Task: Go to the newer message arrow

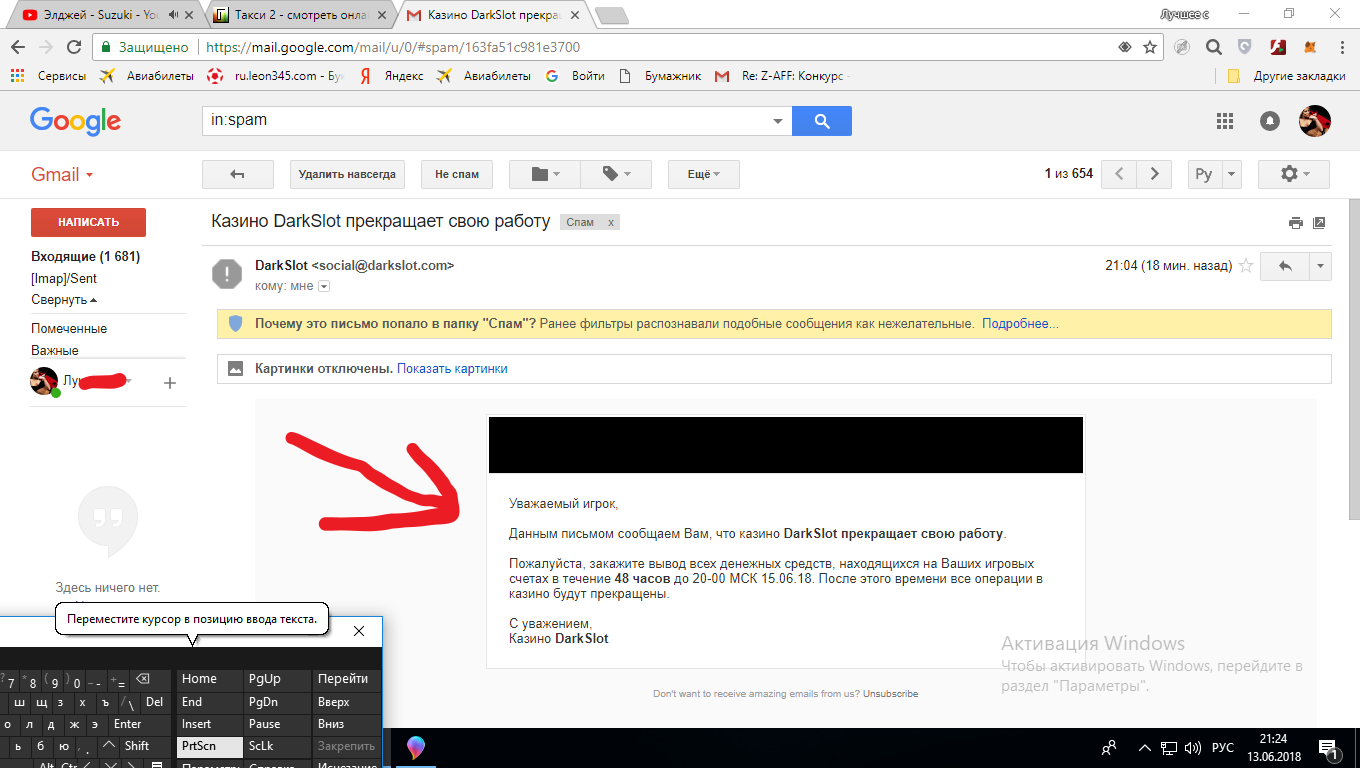Action: (x=1120, y=174)
